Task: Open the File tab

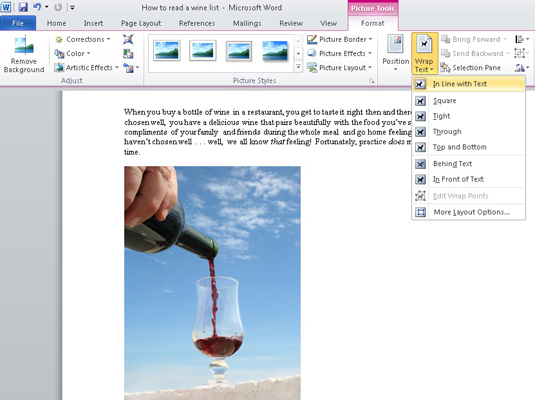Action: tap(18, 23)
